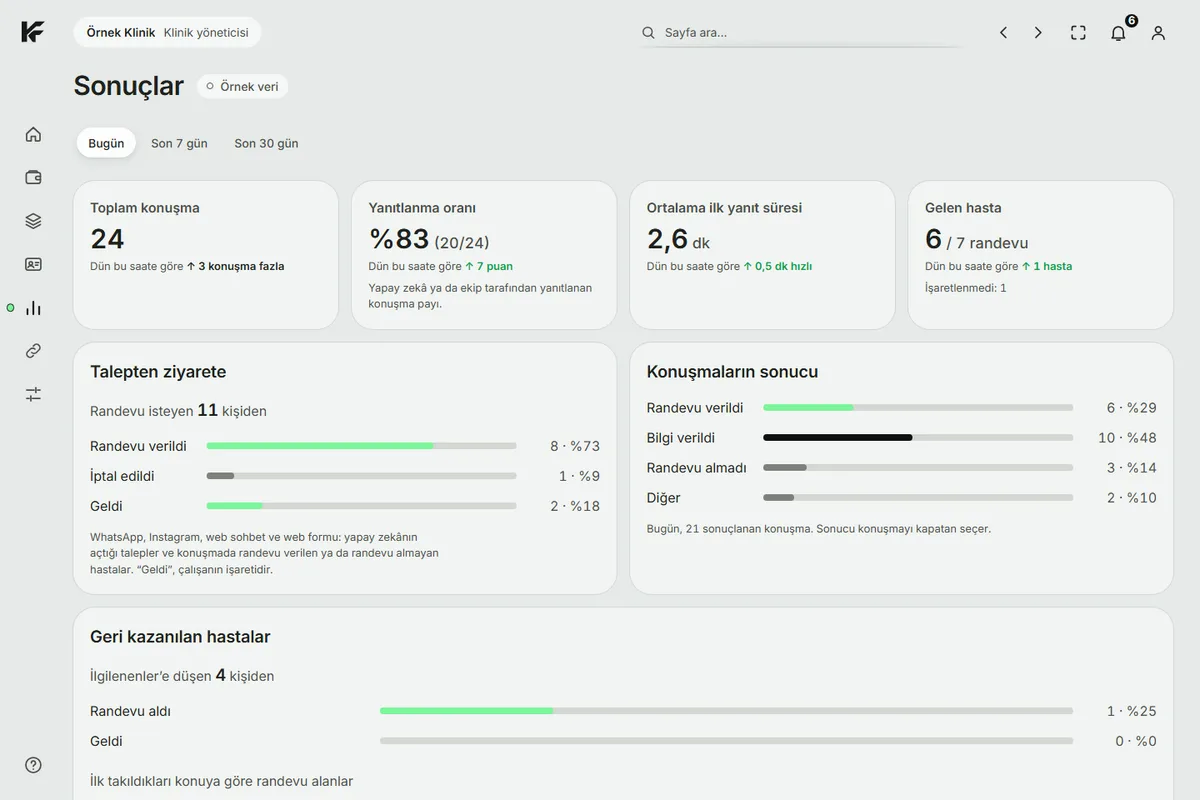Switch to Son 7 gün tab
1200x800 pixels.
pyautogui.click(x=179, y=143)
